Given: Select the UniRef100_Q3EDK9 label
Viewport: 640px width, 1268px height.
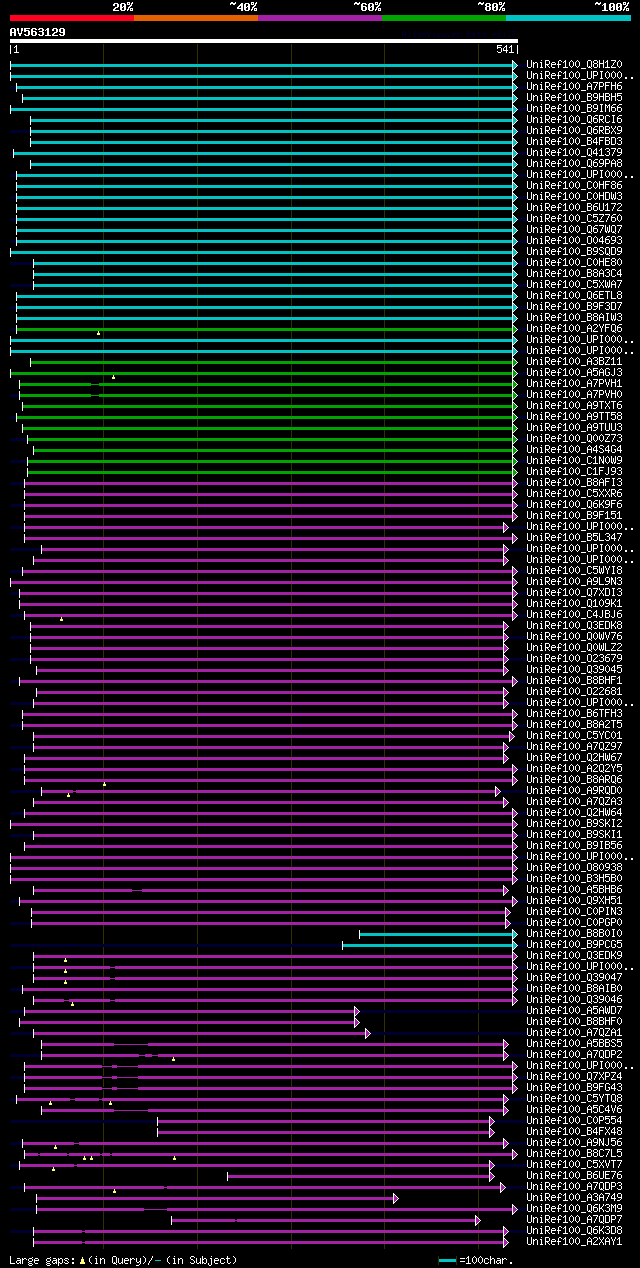Looking at the screenshot, I should 574,956.
